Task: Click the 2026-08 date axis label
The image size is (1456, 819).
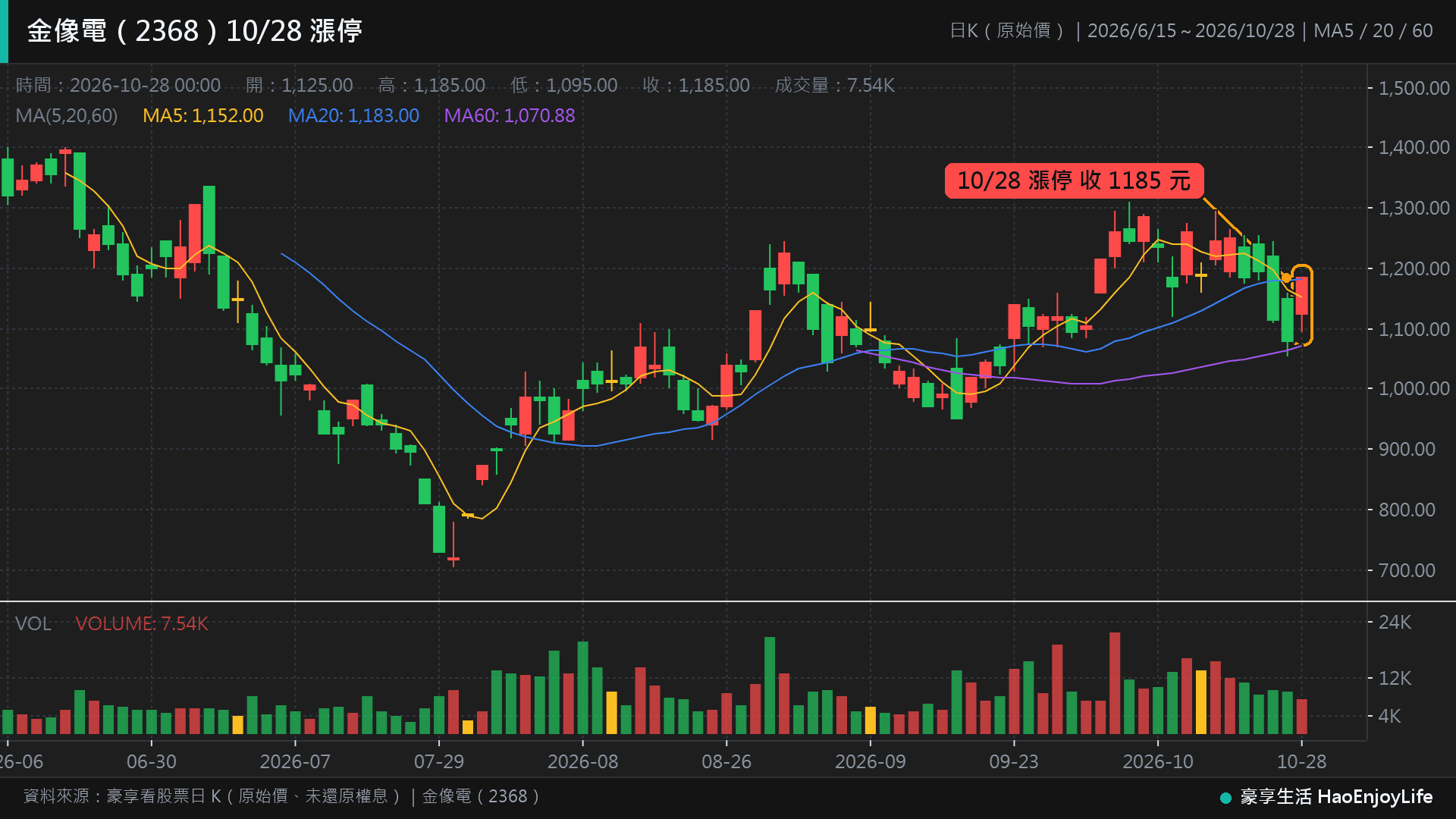Action: coord(582,761)
